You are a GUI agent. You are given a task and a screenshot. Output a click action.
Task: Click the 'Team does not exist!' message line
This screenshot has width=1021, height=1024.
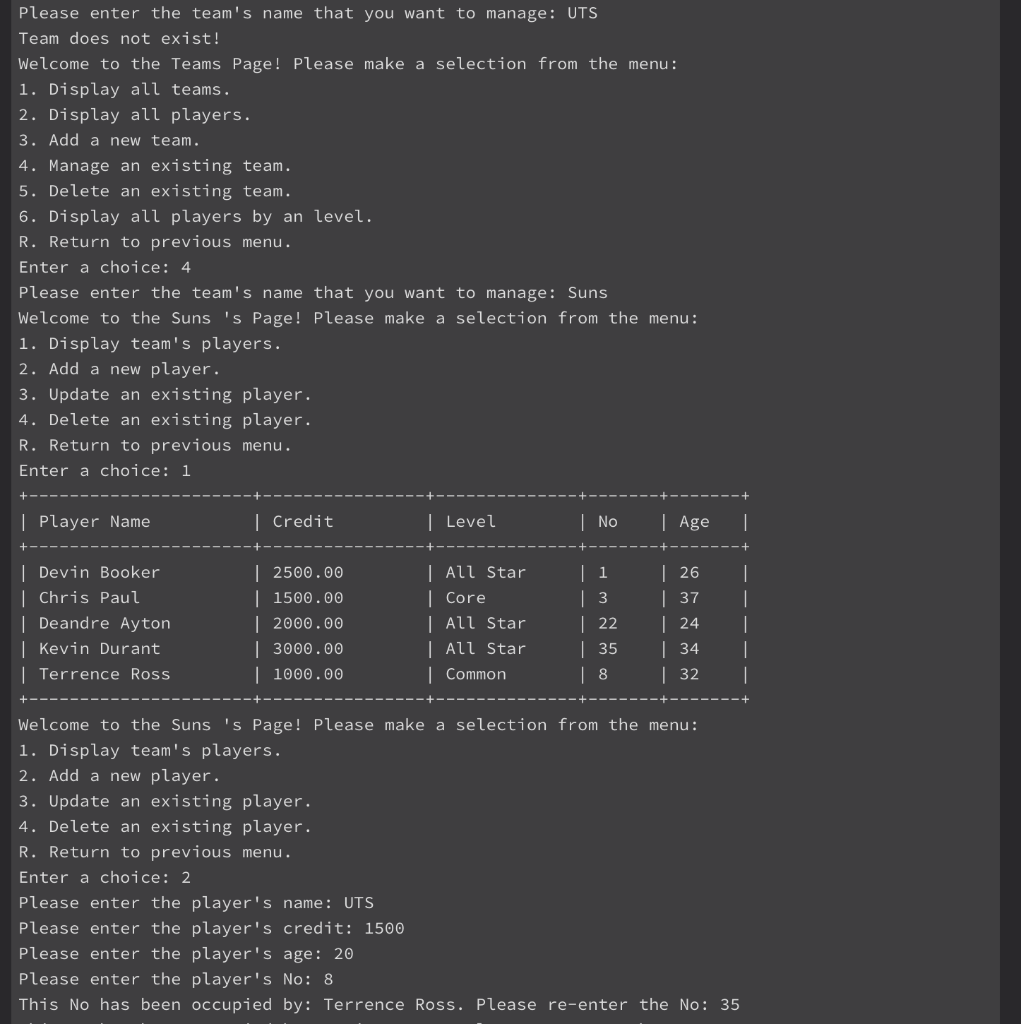coord(120,39)
